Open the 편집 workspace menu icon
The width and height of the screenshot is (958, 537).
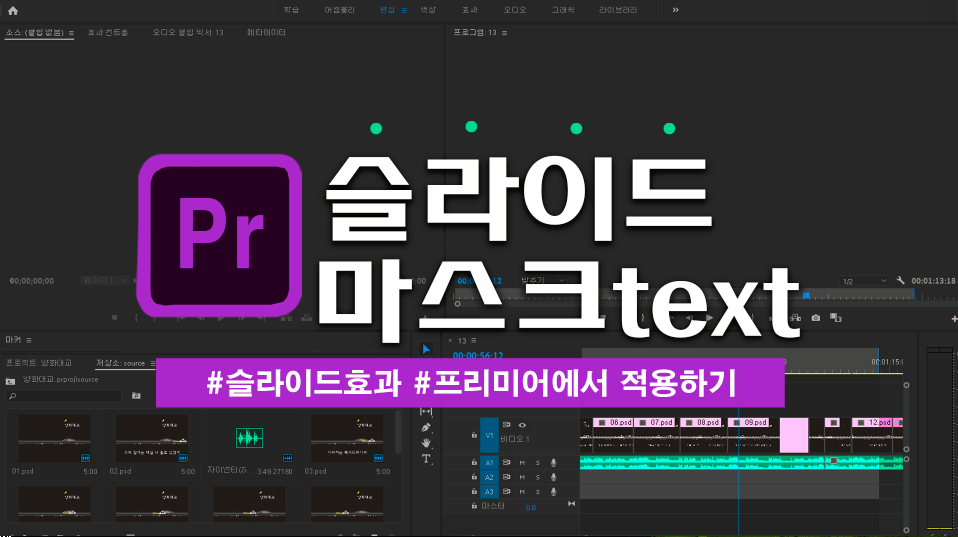404,10
